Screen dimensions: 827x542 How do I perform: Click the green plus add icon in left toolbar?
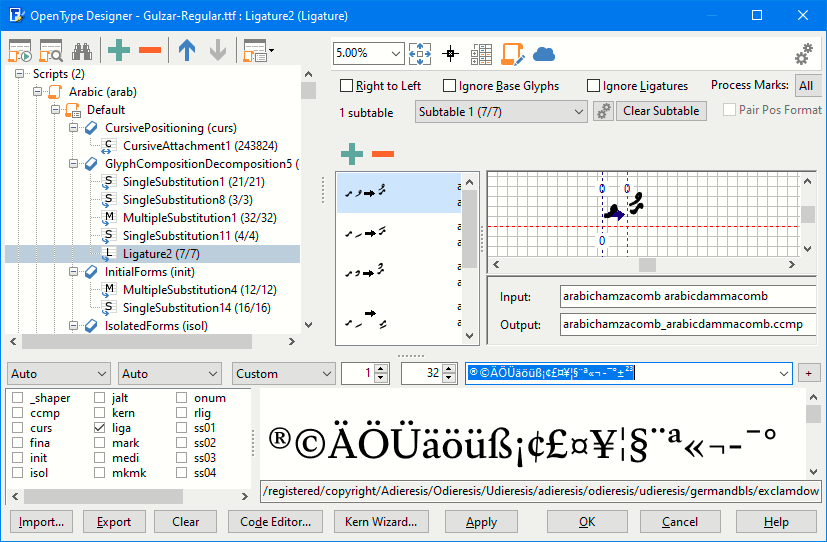point(119,51)
